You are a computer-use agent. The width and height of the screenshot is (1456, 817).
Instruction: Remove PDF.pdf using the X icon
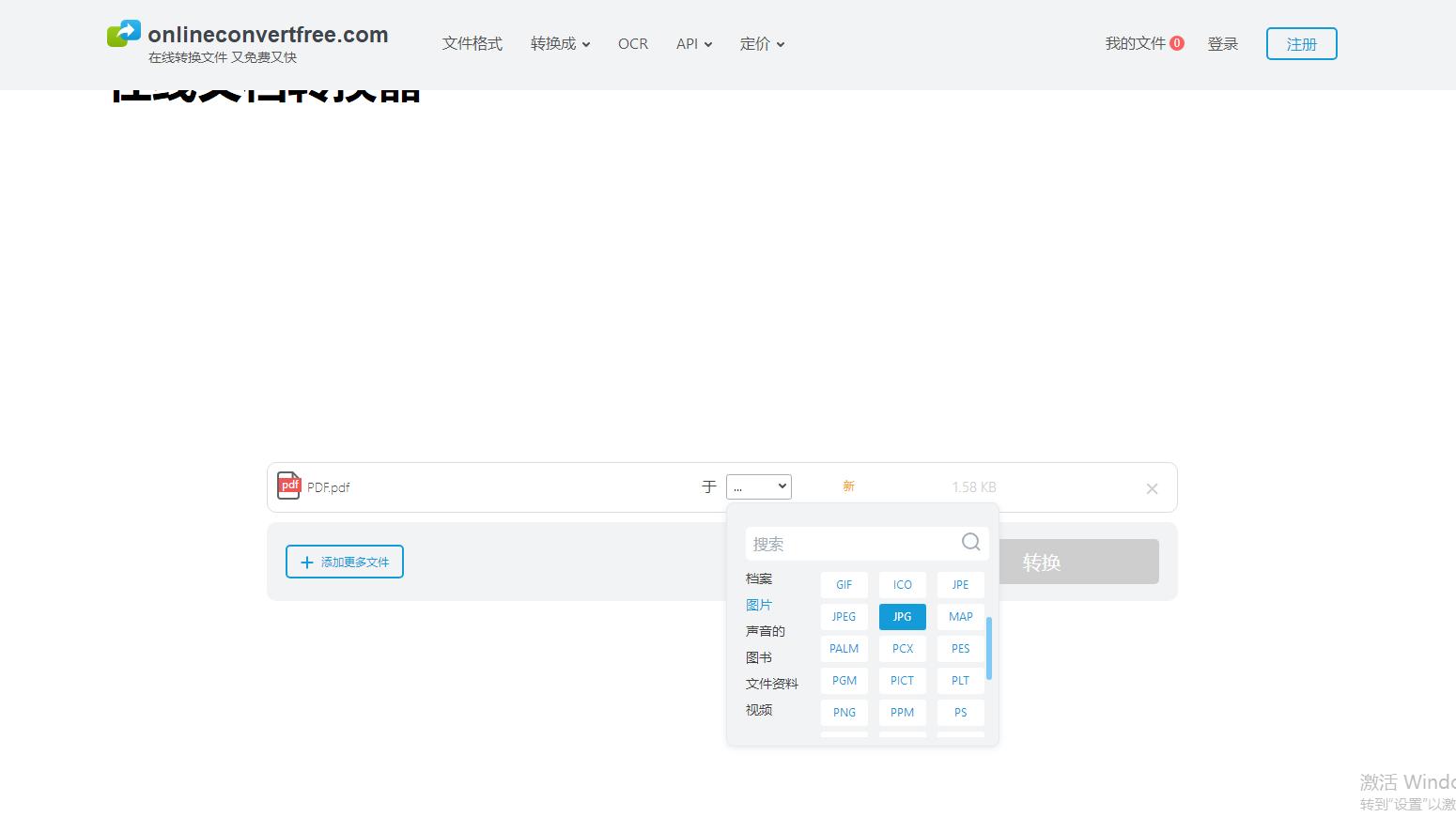pos(1152,488)
